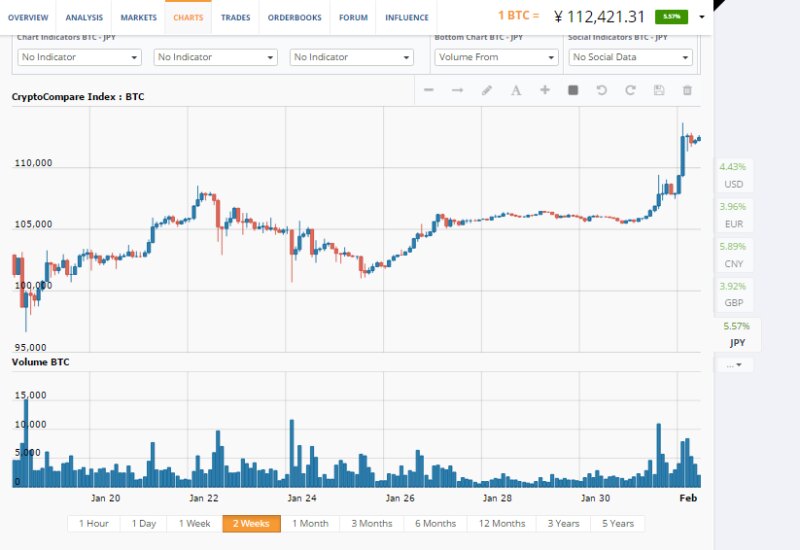Open the drawing color square swatch
Viewport: 800px width, 550px height.
tap(573, 90)
